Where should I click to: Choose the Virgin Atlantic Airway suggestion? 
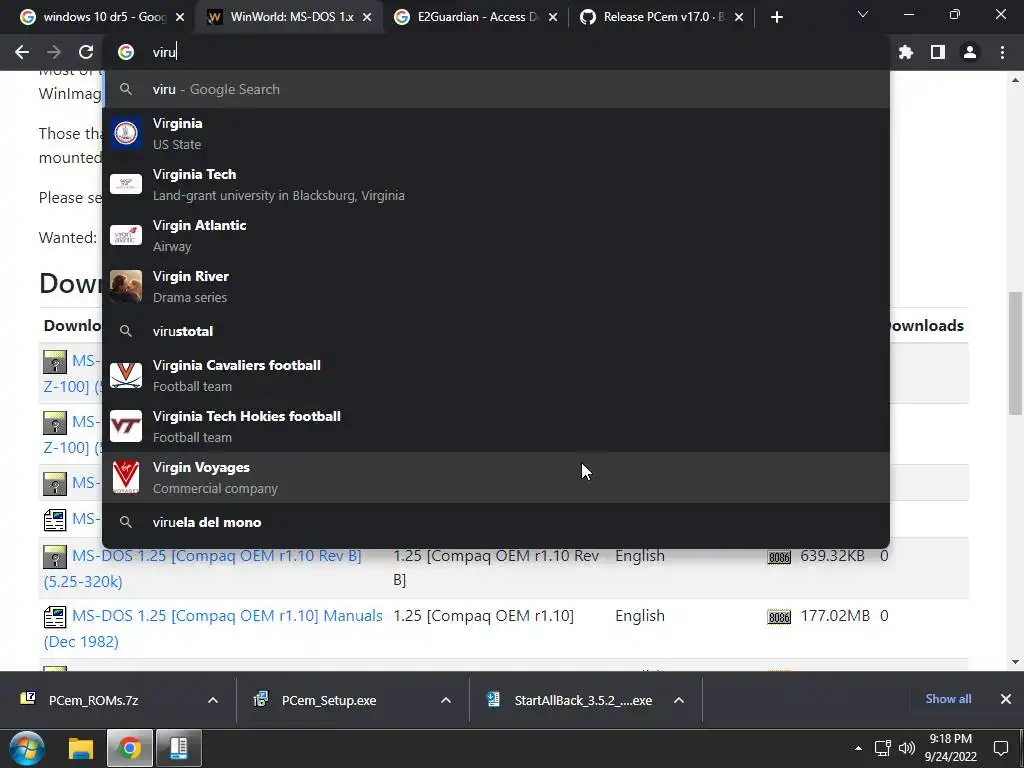pos(496,235)
